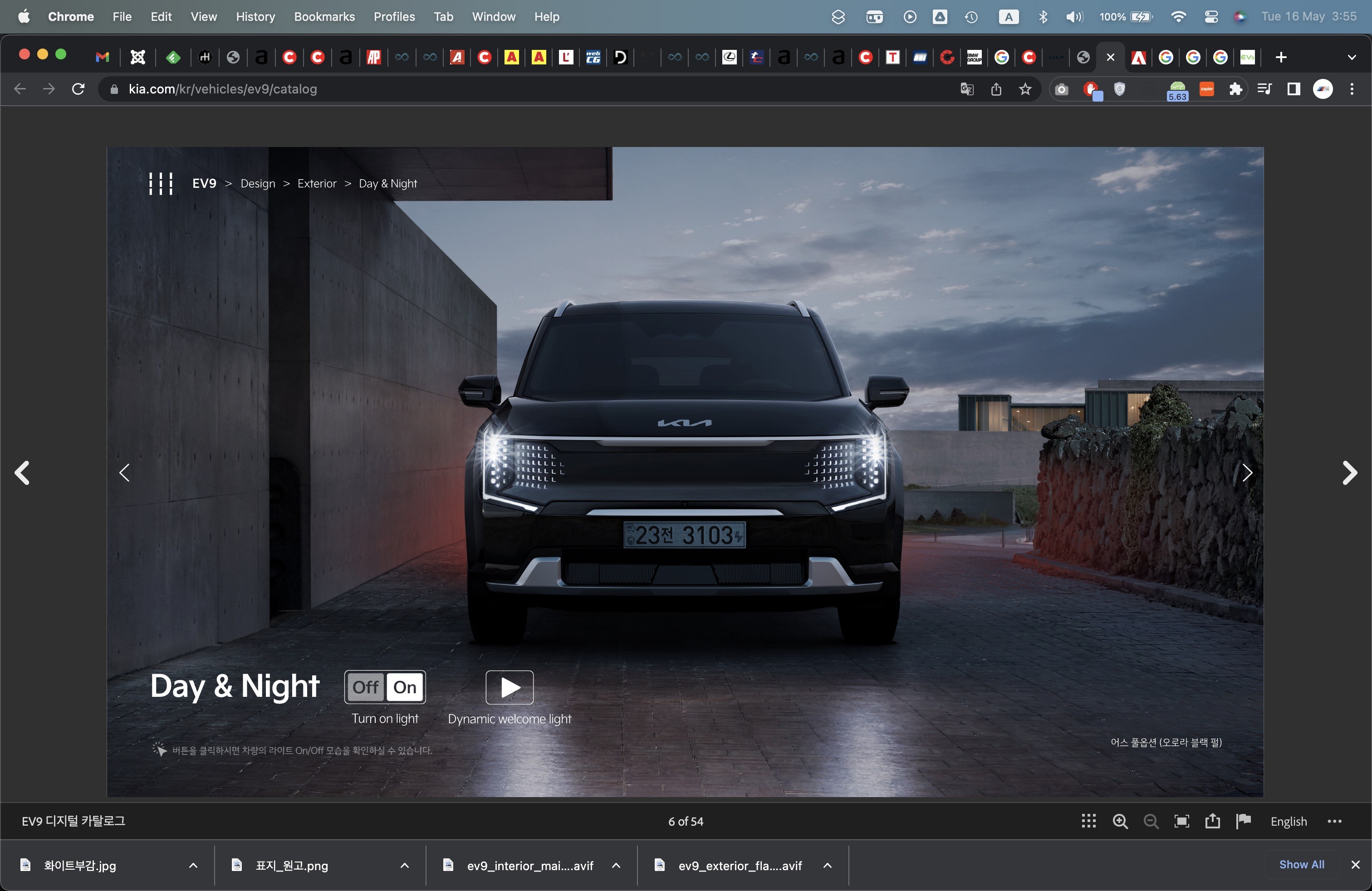Open the catalog grid menu icon beside EV9
Screen dimensions: 1372x891
click(x=161, y=184)
